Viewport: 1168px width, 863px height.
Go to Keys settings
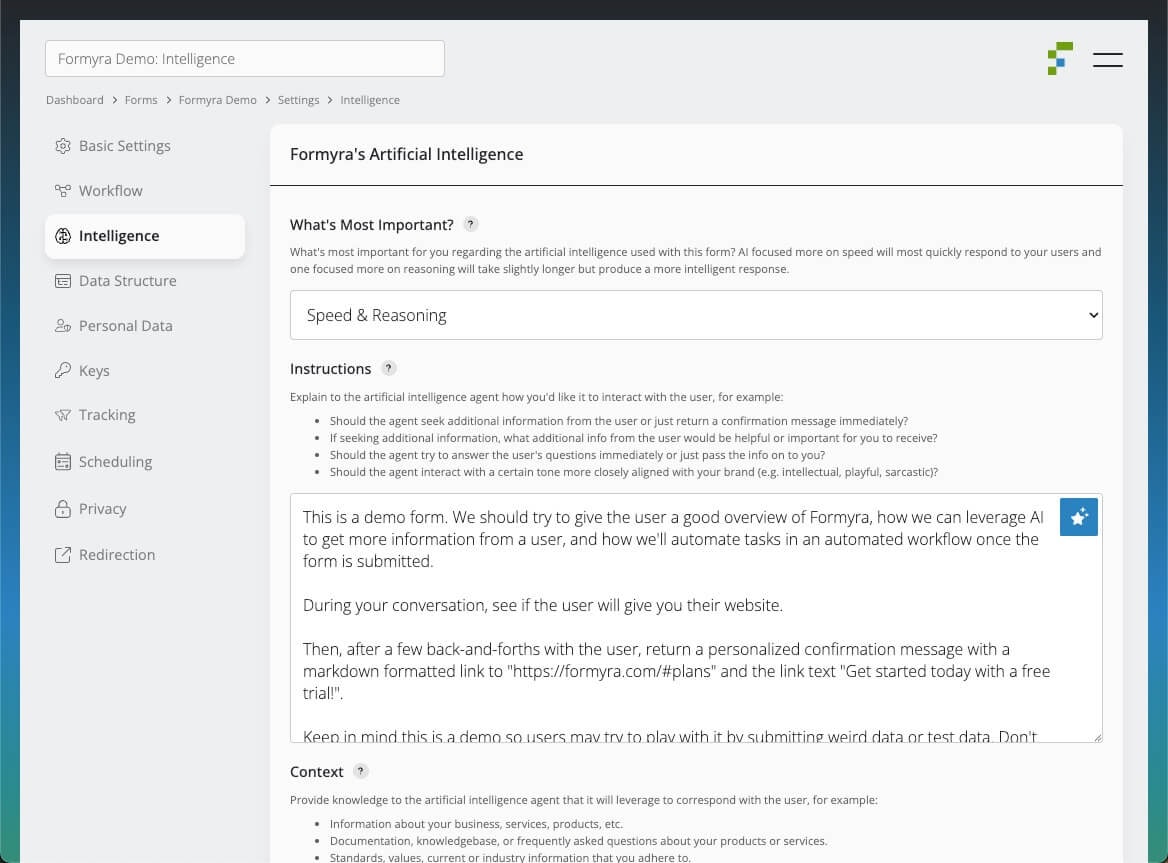click(145, 370)
